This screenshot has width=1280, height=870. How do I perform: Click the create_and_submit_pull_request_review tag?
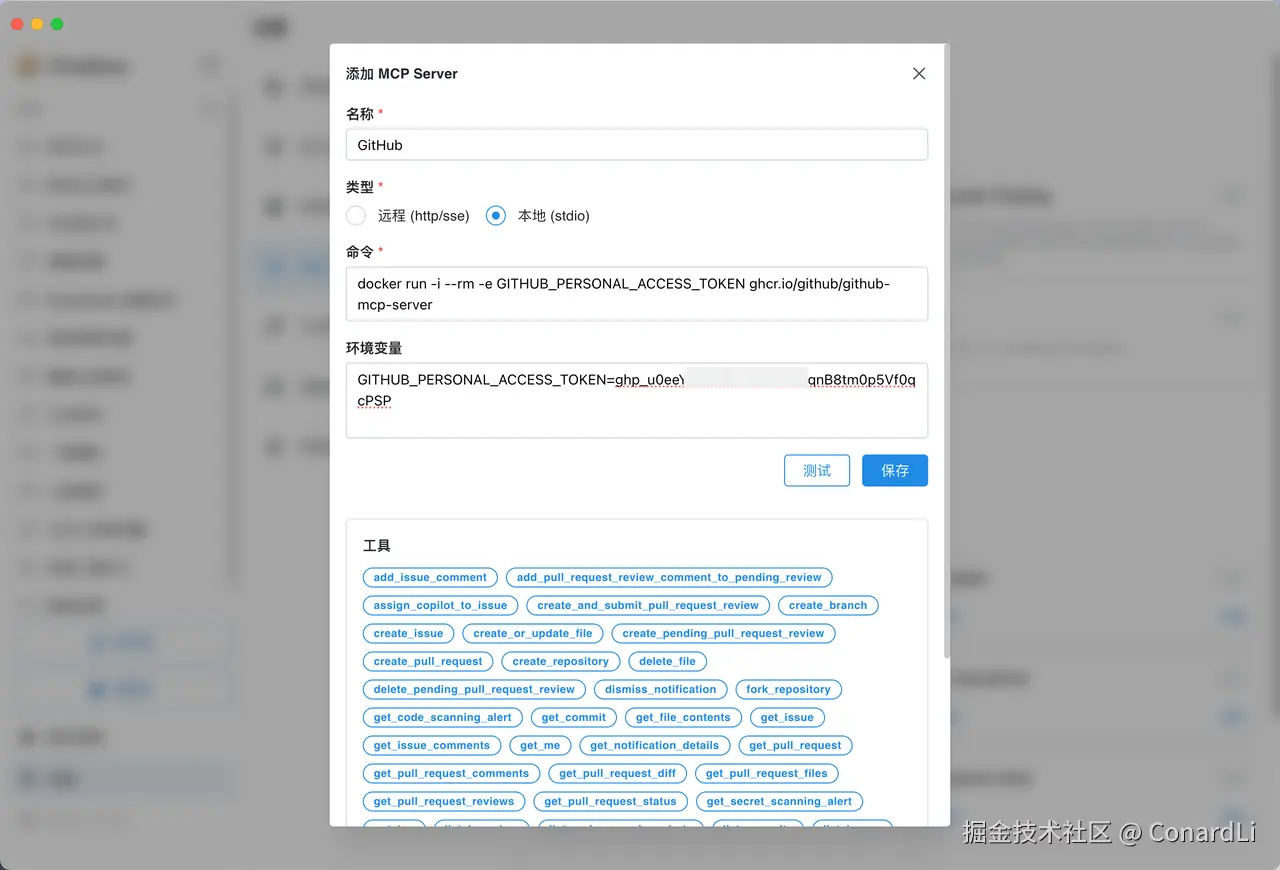click(x=648, y=605)
